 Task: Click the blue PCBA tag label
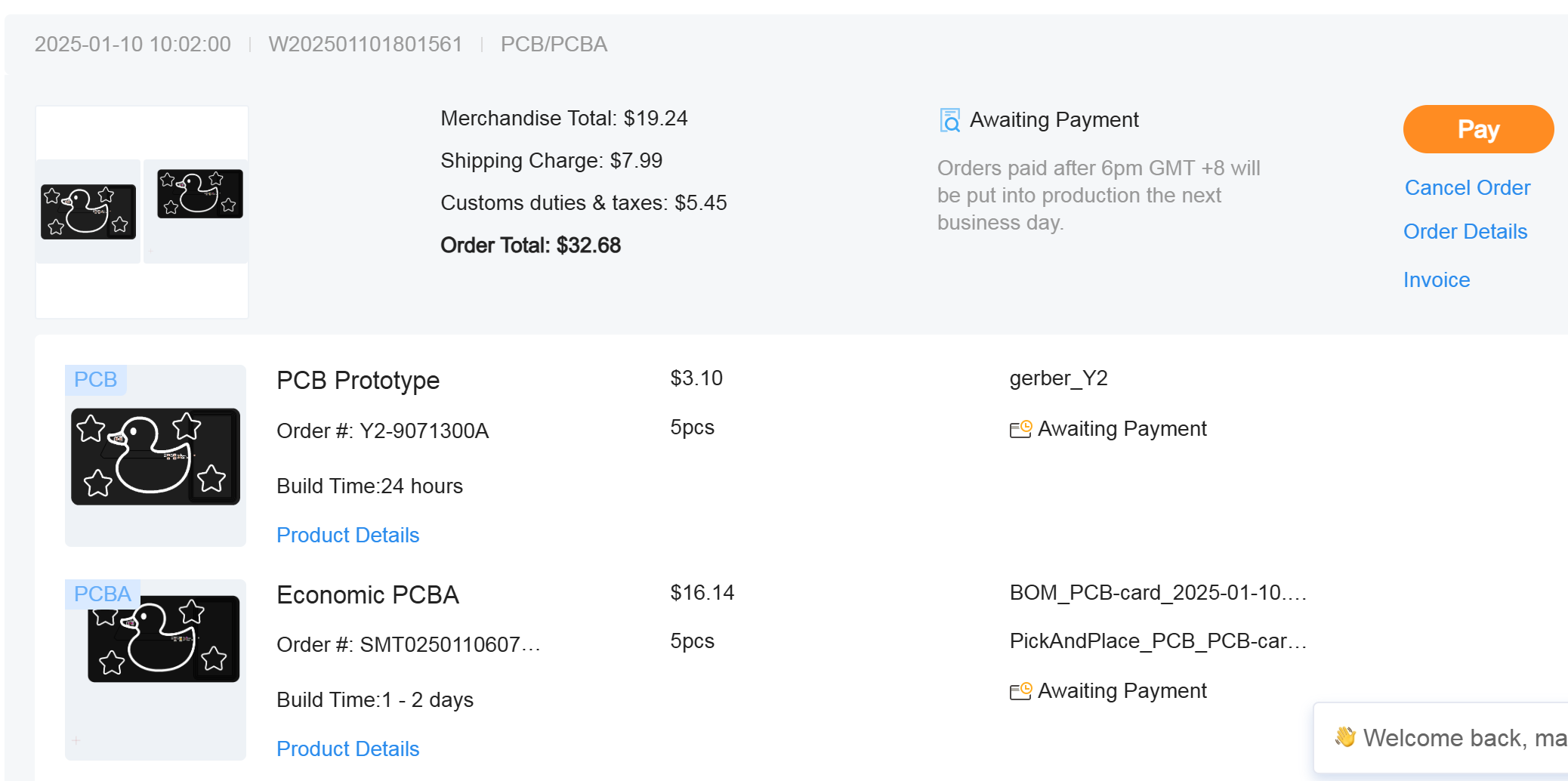click(102, 594)
